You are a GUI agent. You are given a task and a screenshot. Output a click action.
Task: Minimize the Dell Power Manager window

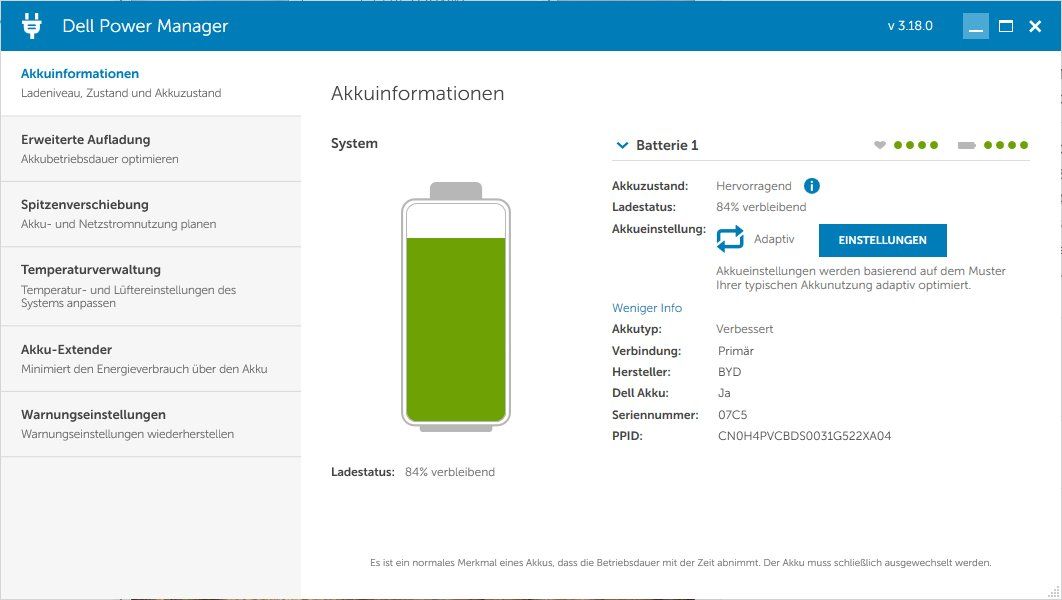[975, 26]
